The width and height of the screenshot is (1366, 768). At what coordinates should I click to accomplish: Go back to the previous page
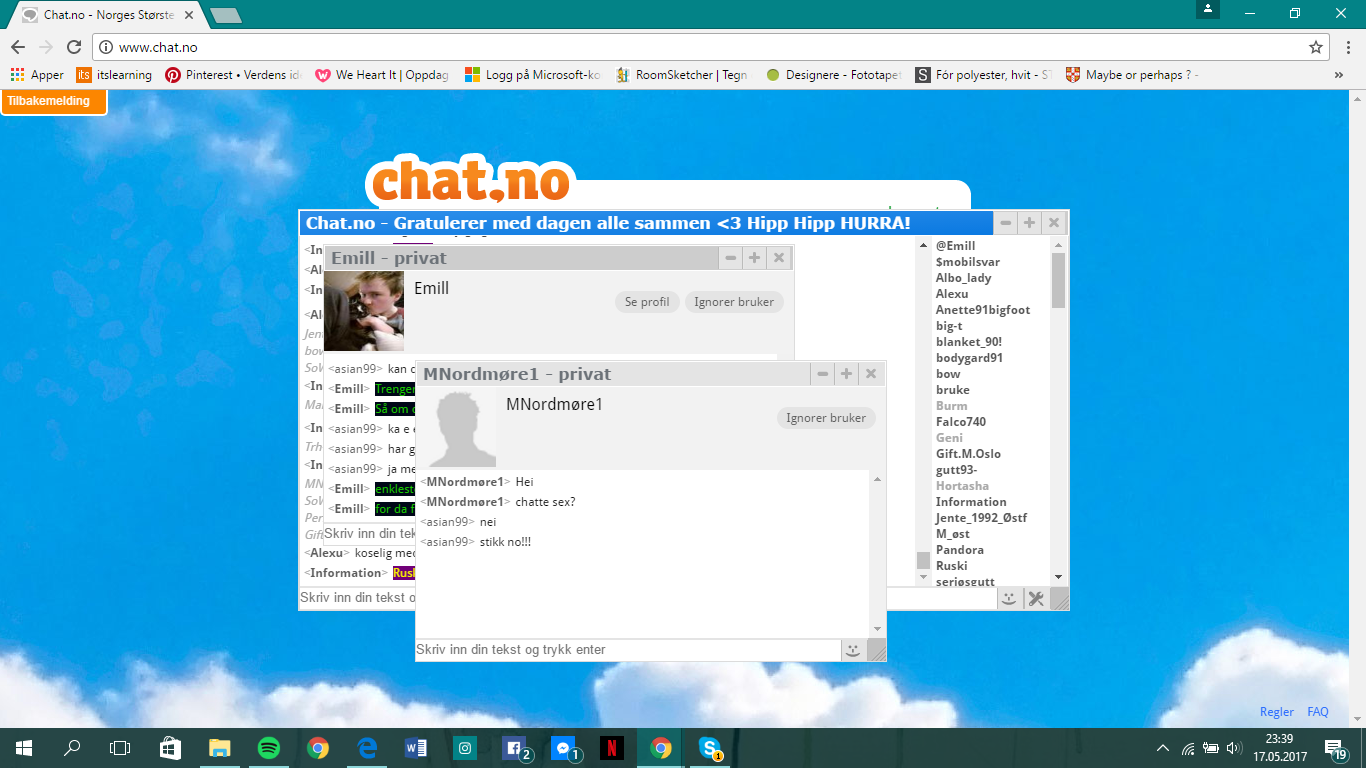(18, 47)
